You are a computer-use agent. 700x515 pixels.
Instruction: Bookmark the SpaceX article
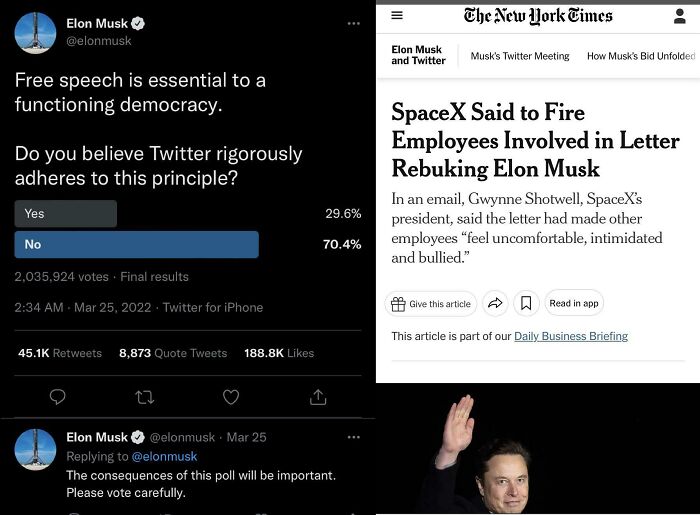tap(526, 304)
